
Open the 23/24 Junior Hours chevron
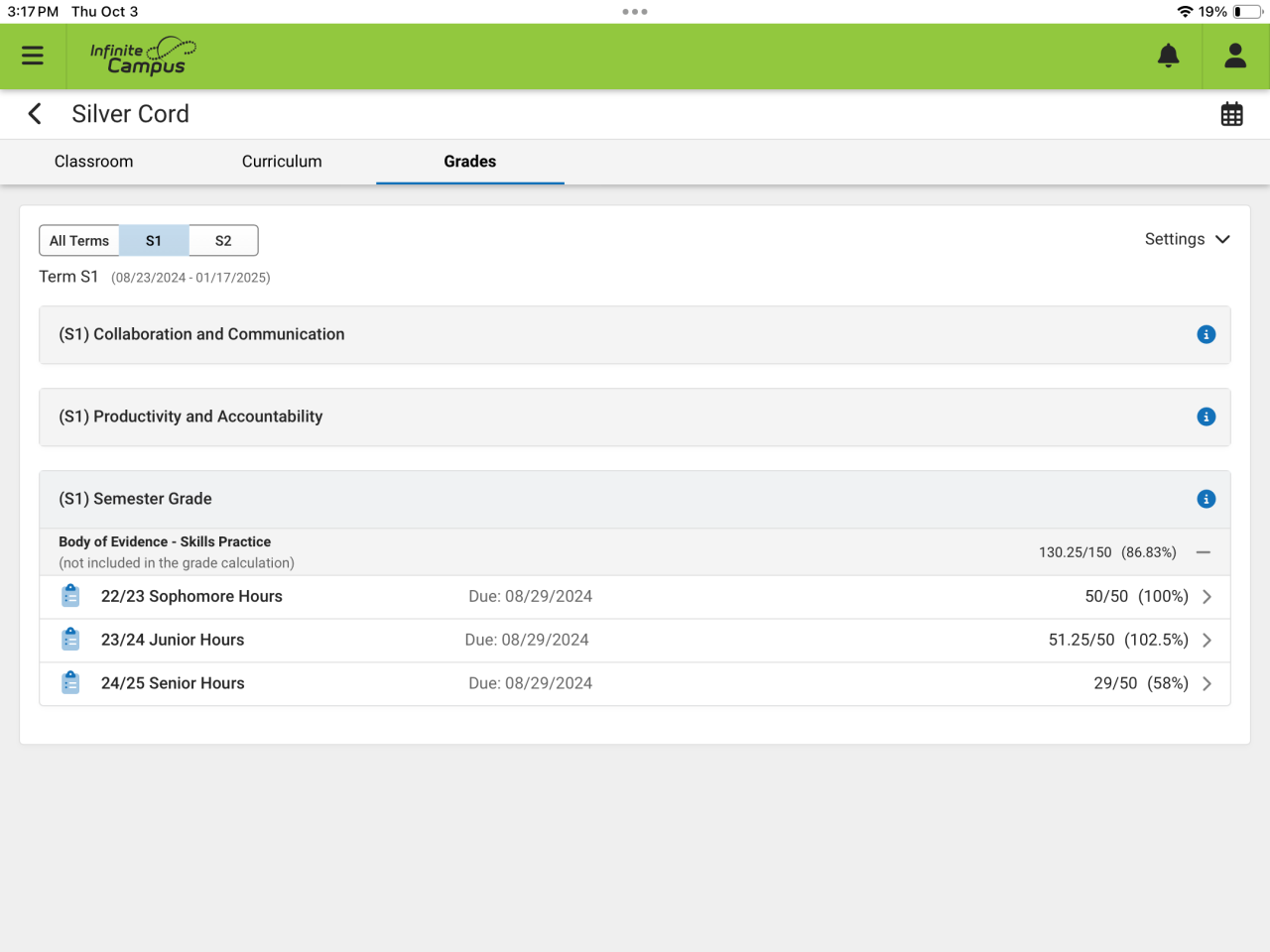point(1207,641)
